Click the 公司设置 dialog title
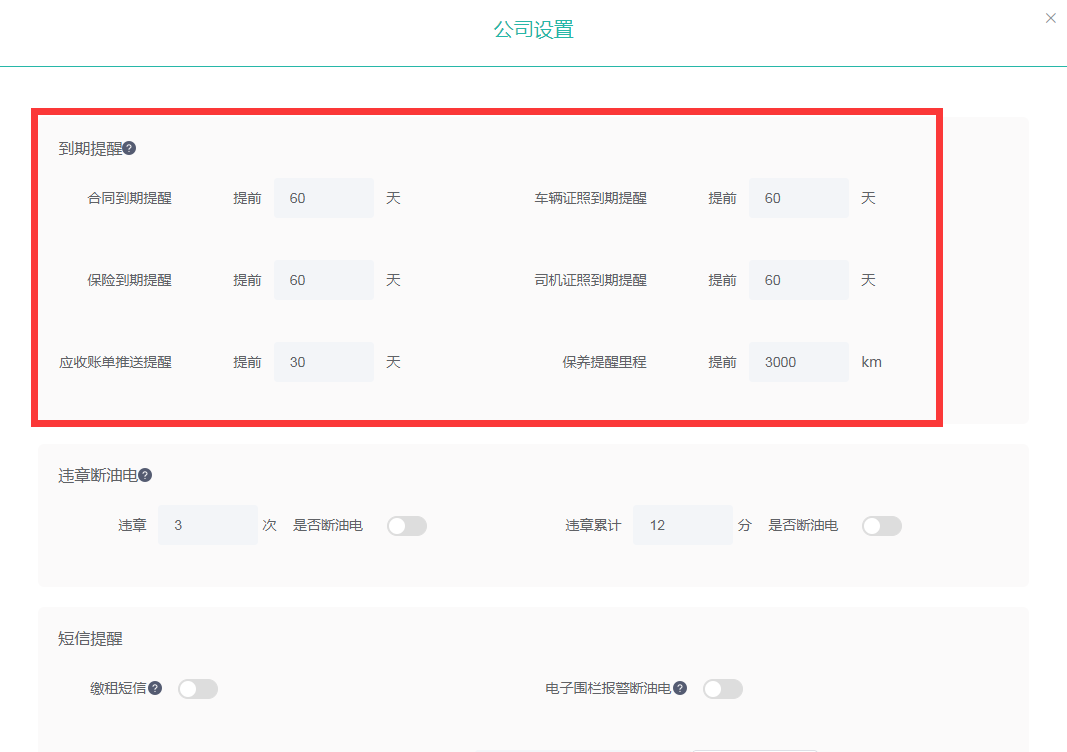Image resolution: width=1067 pixels, height=752 pixels. [x=533, y=29]
